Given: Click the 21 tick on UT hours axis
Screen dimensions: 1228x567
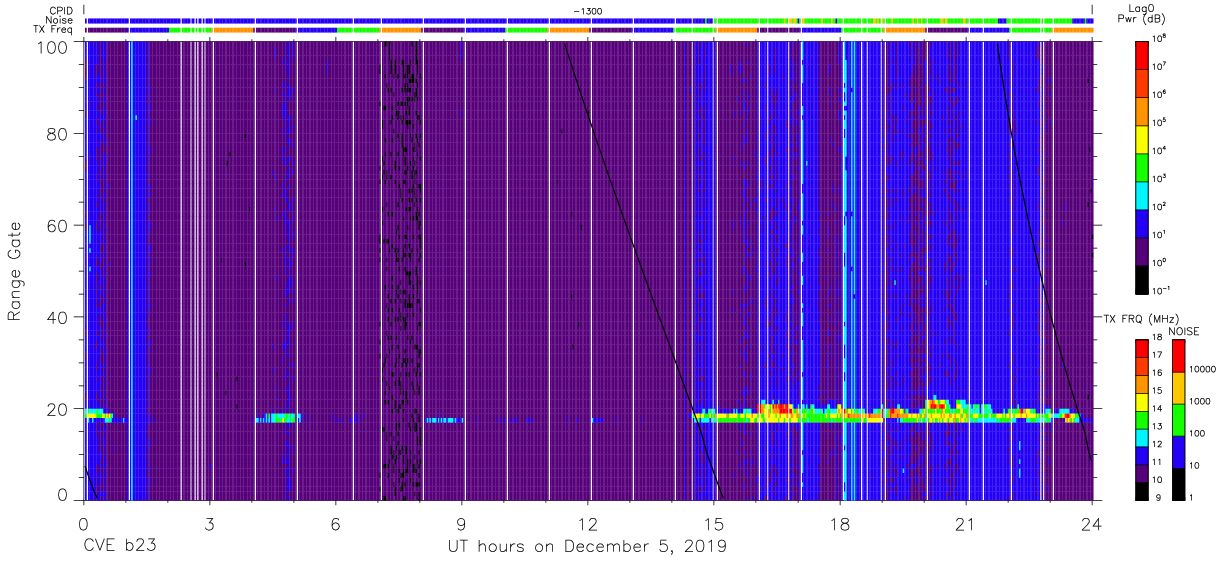Looking at the screenshot, I should click(x=966, y=524).
